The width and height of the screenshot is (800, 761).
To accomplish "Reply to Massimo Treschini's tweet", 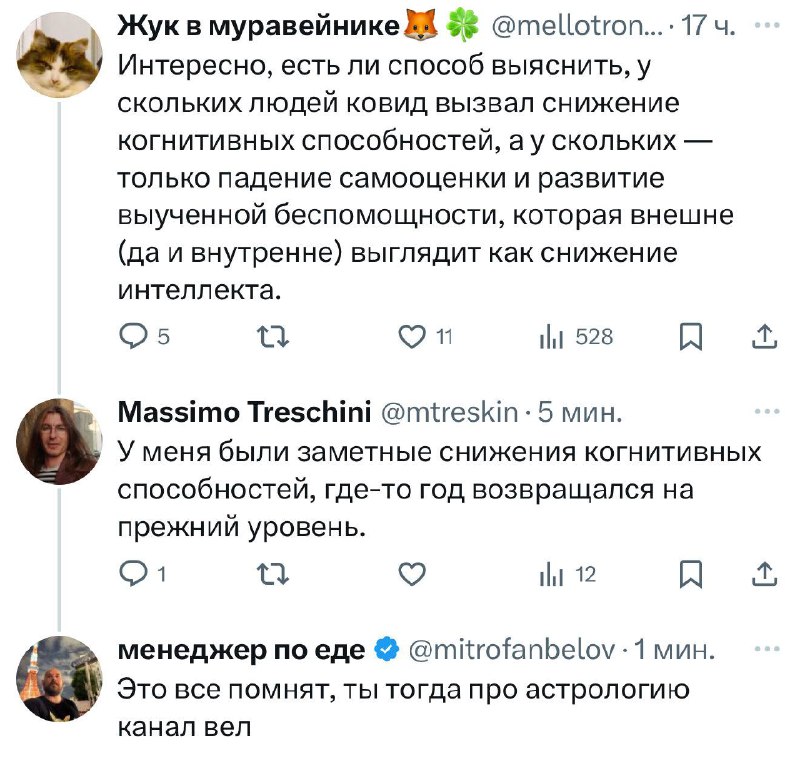I will click(x=132, y=574).
